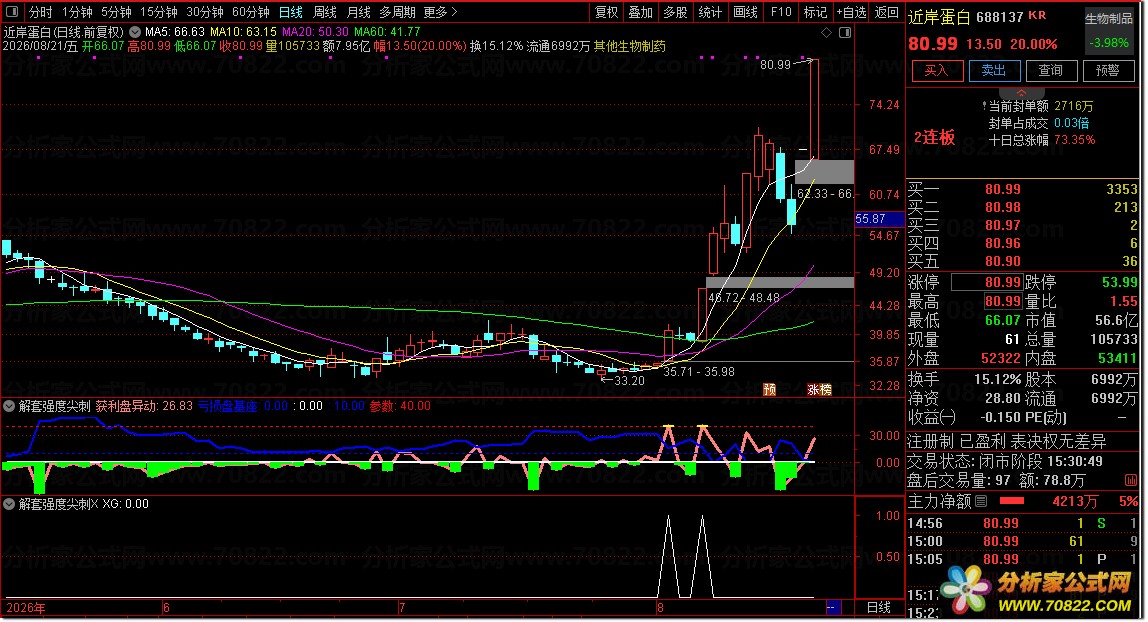Click the 返回 back button
1148x622 pixels.
(886, 12)
